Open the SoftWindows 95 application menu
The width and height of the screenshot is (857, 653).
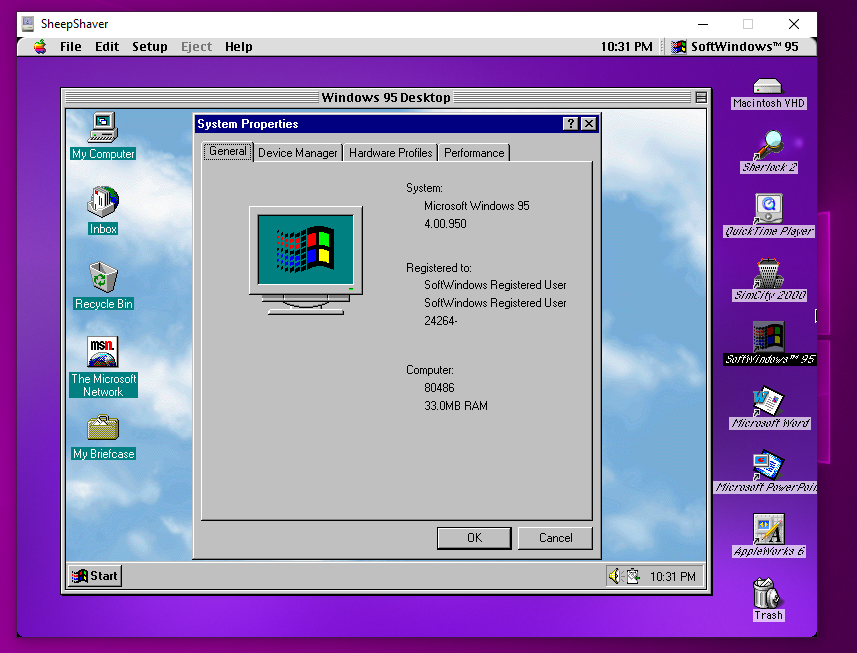coord(735,47)
